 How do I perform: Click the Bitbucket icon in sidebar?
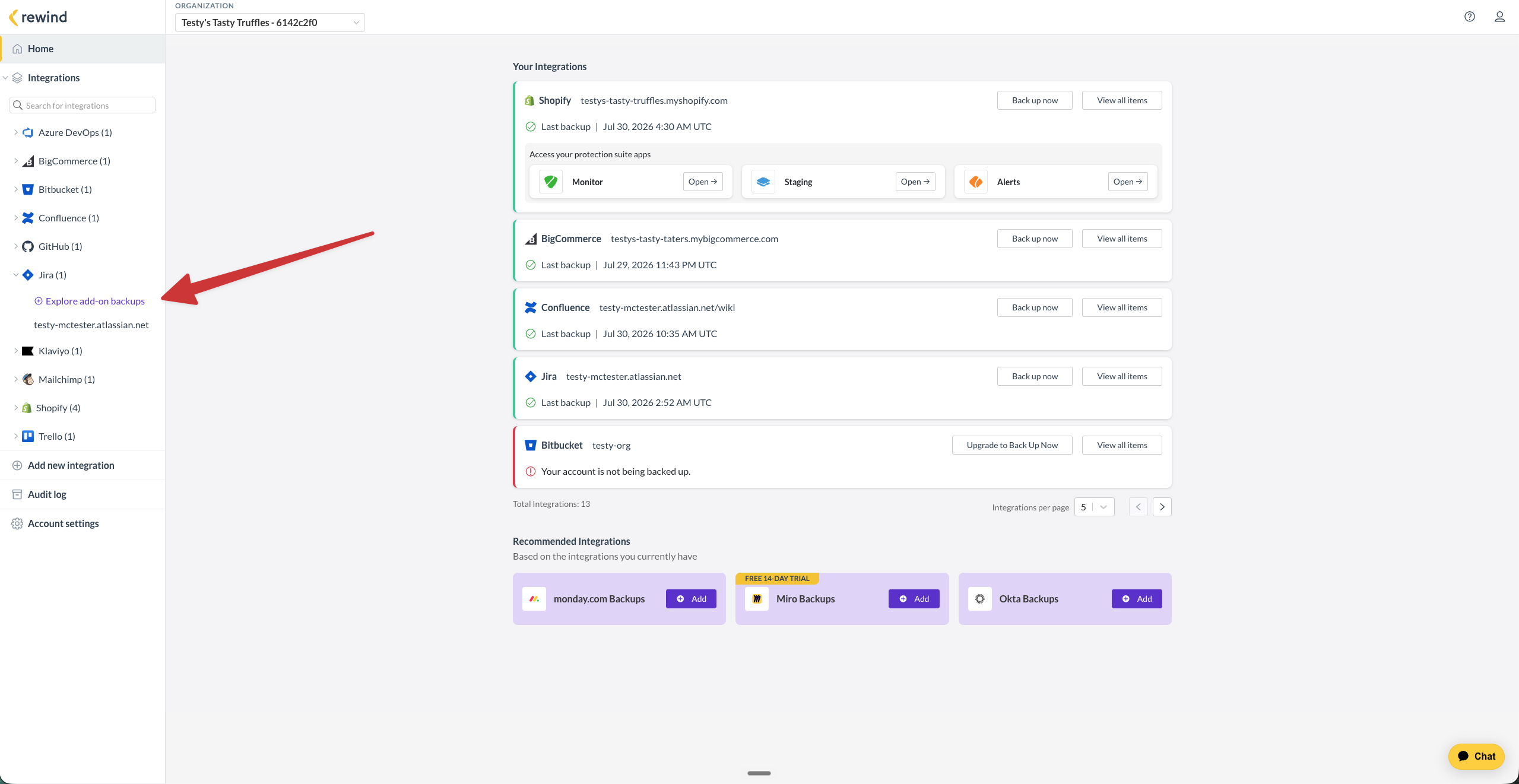click(x=28, y=189)
